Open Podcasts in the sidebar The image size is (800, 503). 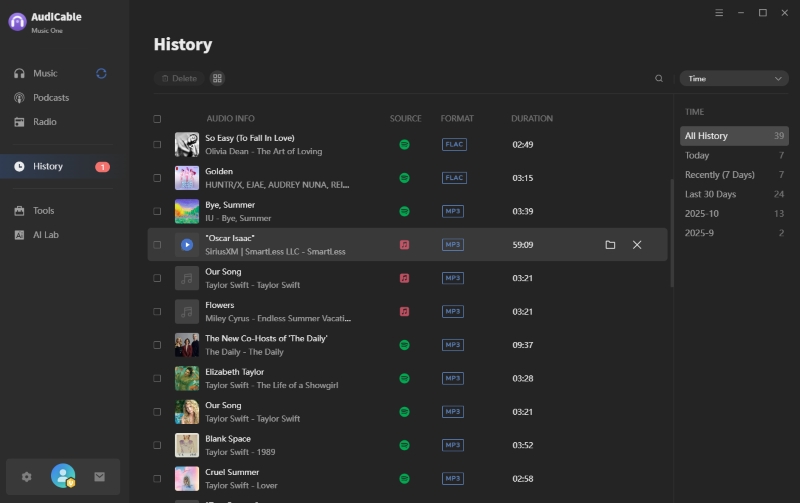click(x=51, y=97)
